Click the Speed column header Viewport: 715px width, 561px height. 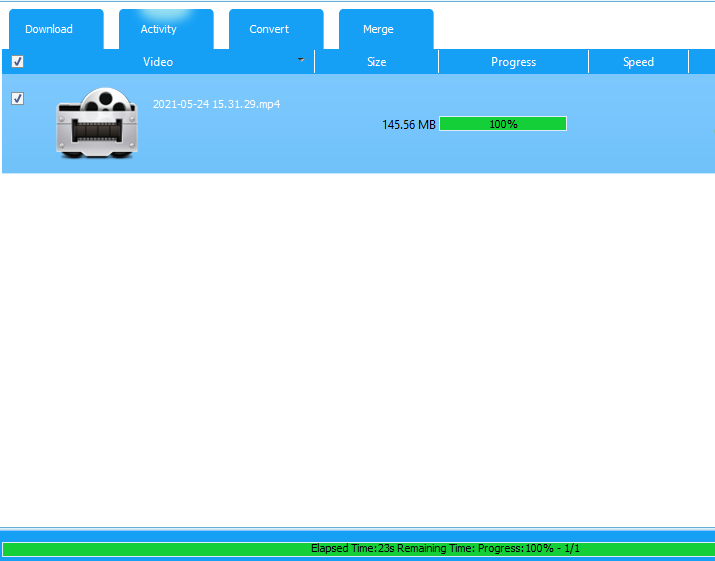638,62
